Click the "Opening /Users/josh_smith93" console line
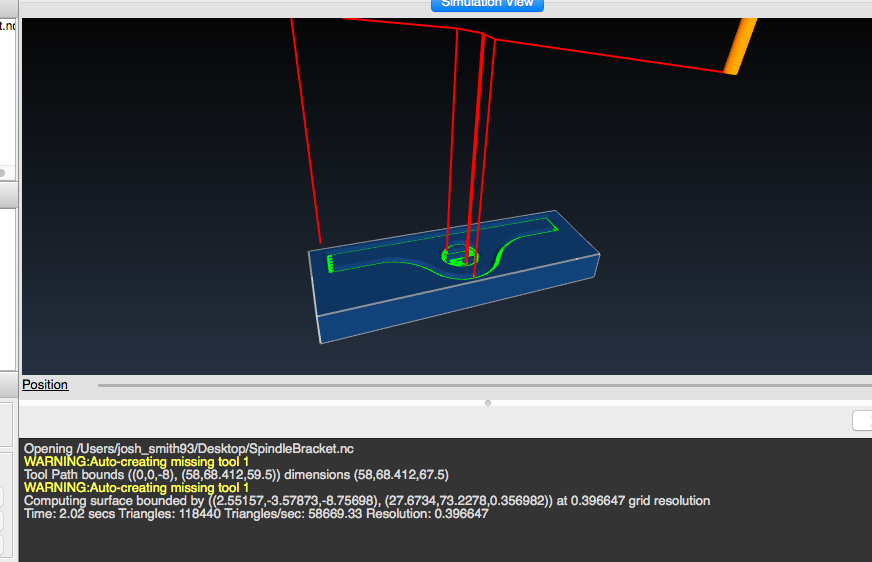 pos(188,449)
